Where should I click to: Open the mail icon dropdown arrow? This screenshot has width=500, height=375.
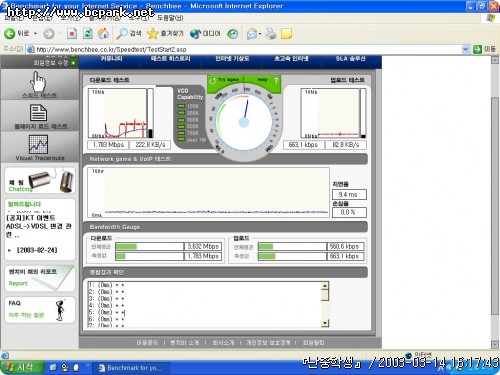(260, 34)
